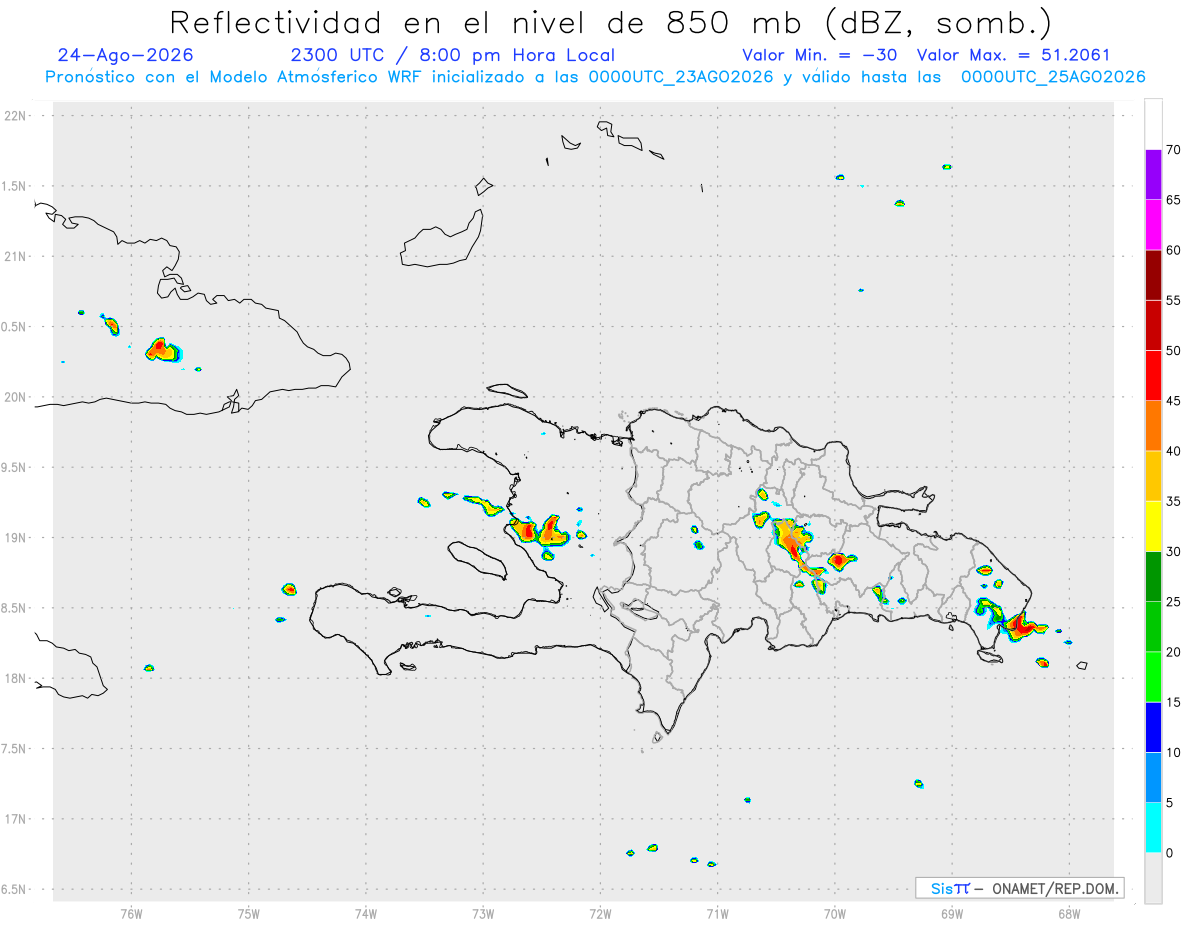Click the longitude label "70W"

click(x=835, y=914)
